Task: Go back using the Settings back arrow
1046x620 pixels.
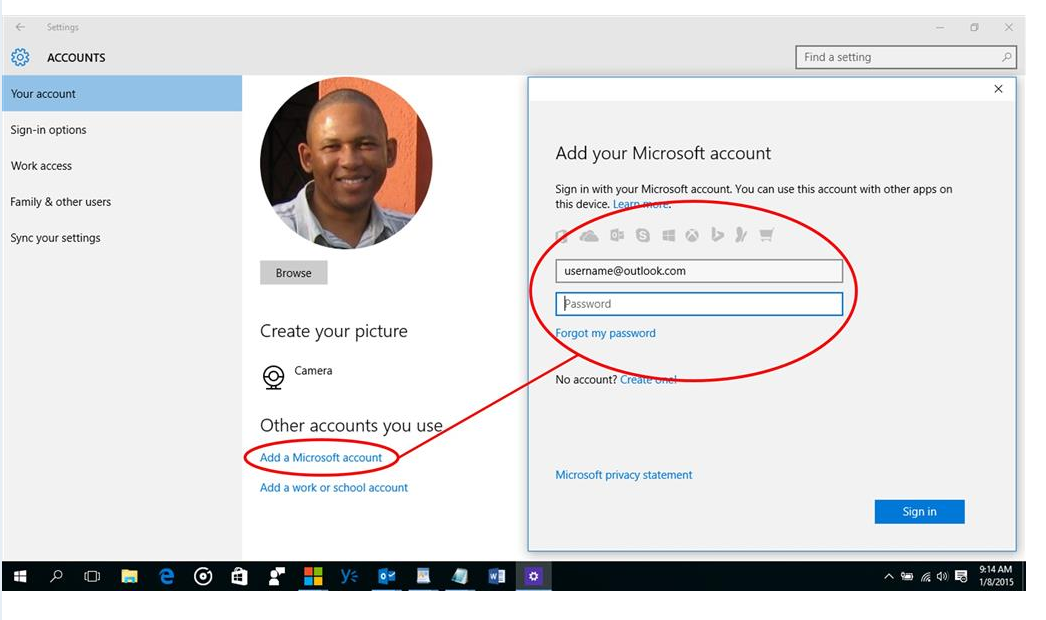Action: click(20, 27)
